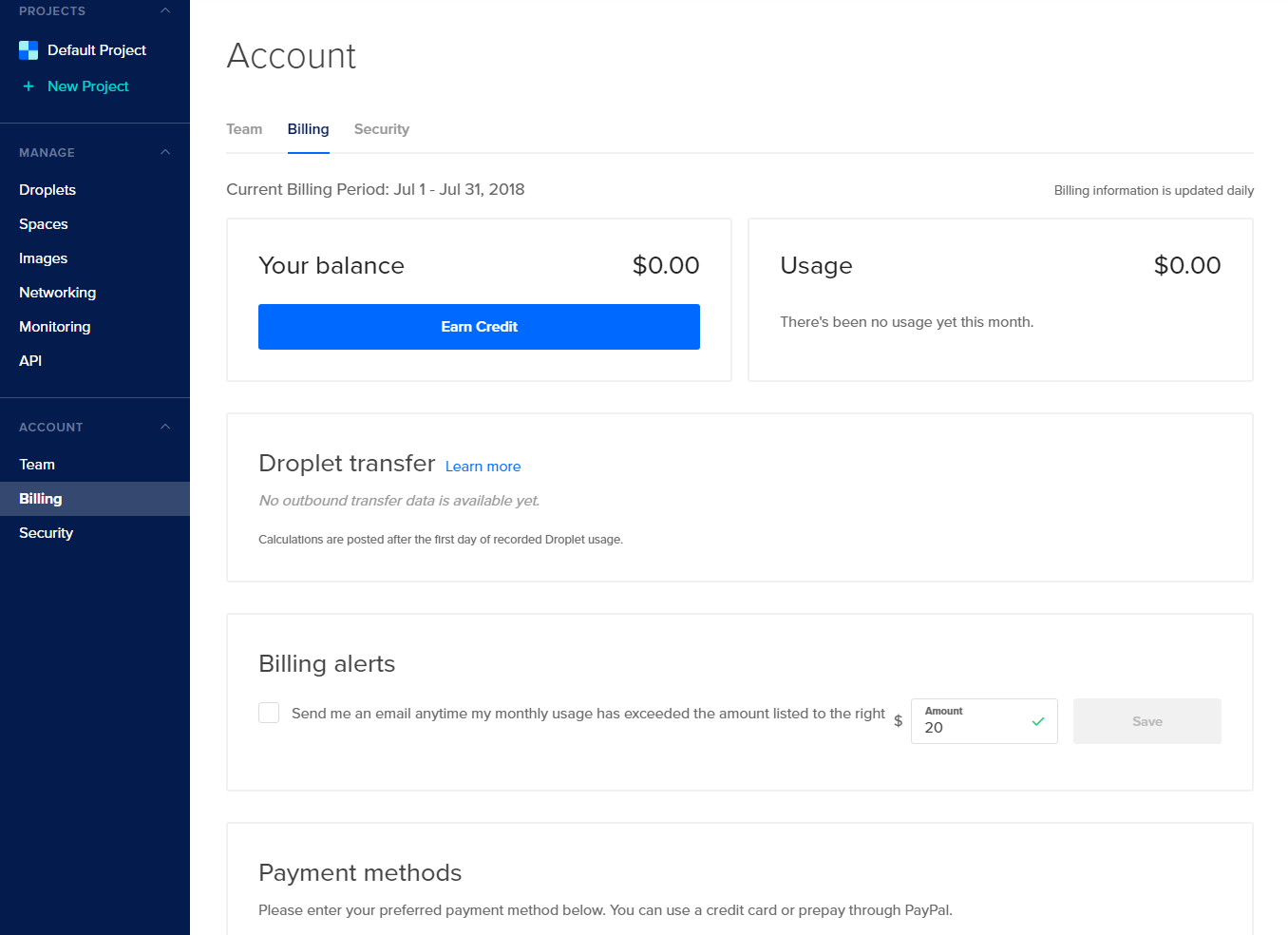Collapse the Manage section chevron
Image resolution: width=1288 pixels, height=935 pixels.
pyautogui.click(x=165, y=152)
